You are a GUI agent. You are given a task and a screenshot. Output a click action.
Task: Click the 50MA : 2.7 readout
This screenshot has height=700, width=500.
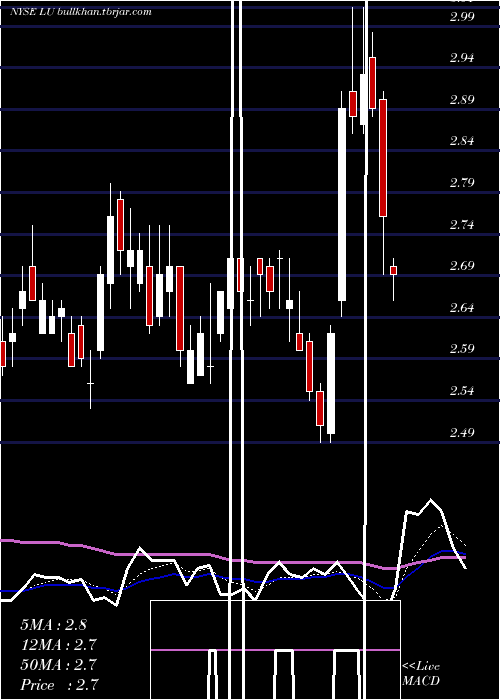coord(58,665)
